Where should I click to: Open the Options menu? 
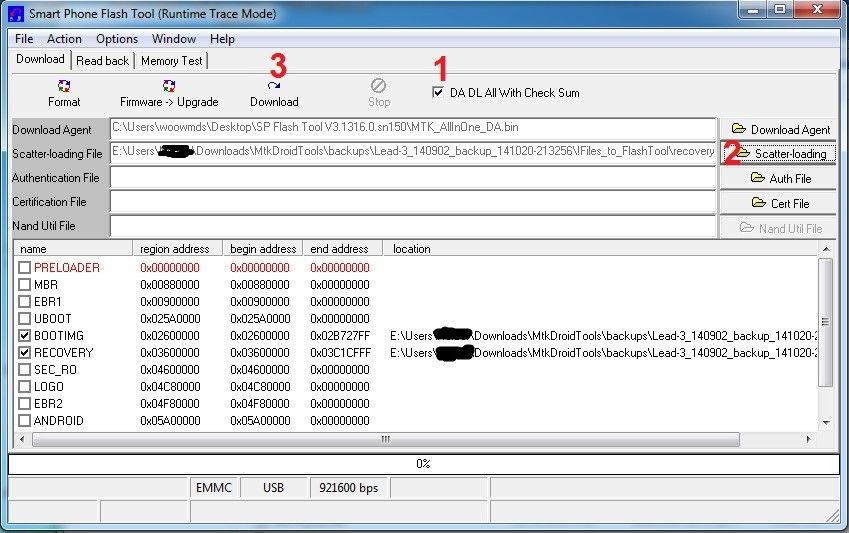117,39
